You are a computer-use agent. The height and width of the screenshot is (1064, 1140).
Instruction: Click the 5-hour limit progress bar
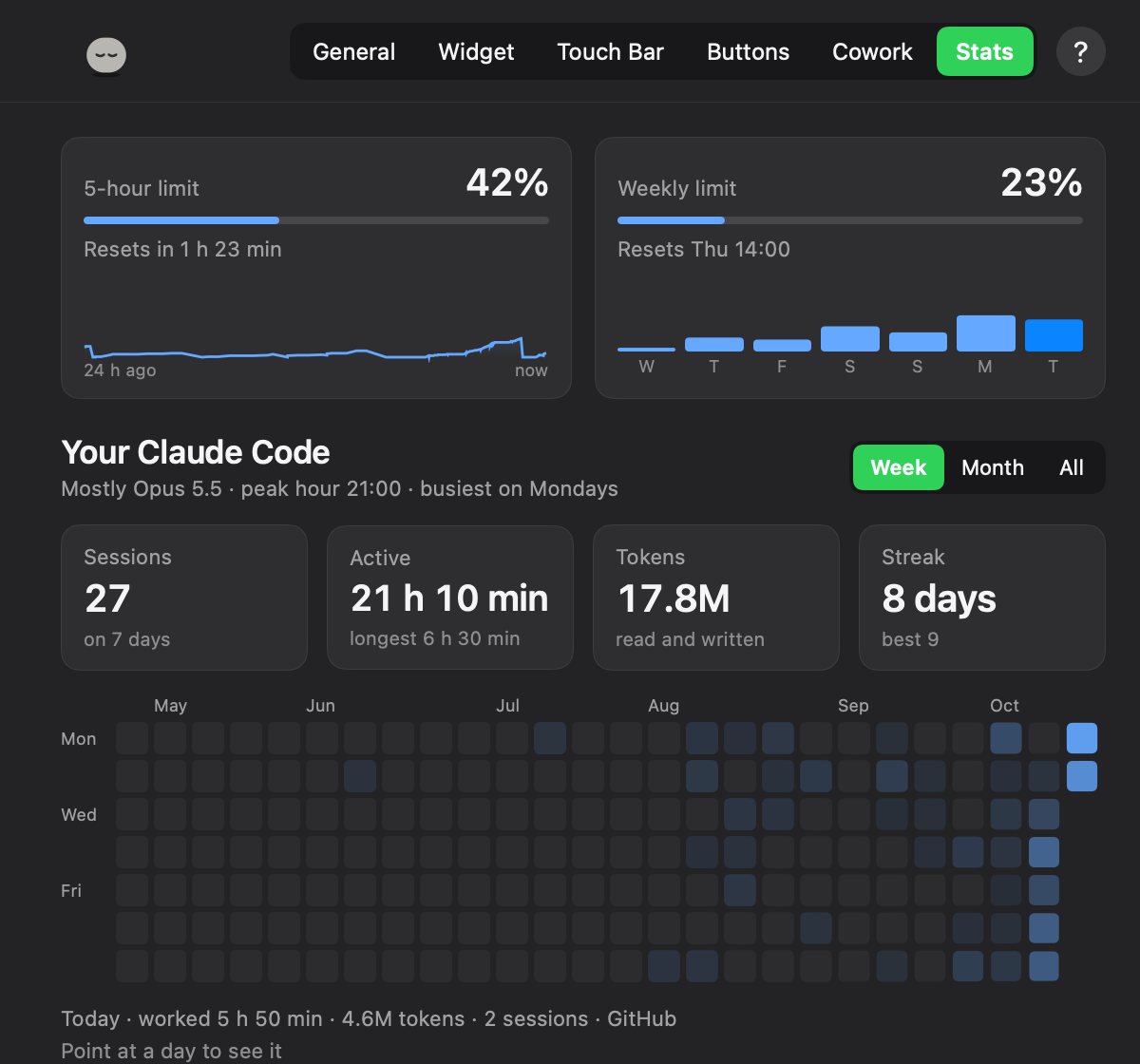click(316, 220)
